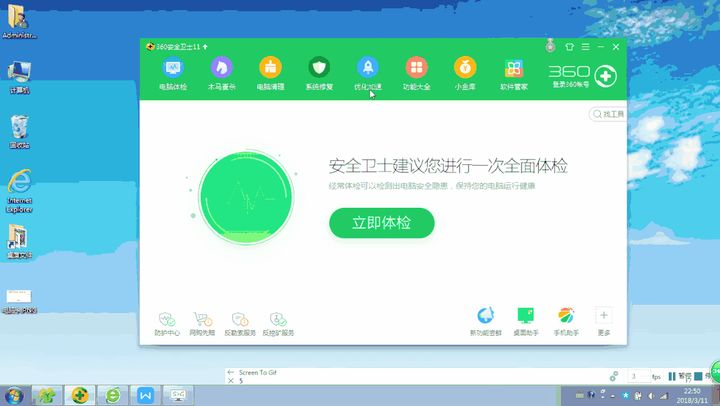This screenshot has width=720, height=406.
Task: Open the 手机助手 phone assistant icon
Action: tap(566, 321)
